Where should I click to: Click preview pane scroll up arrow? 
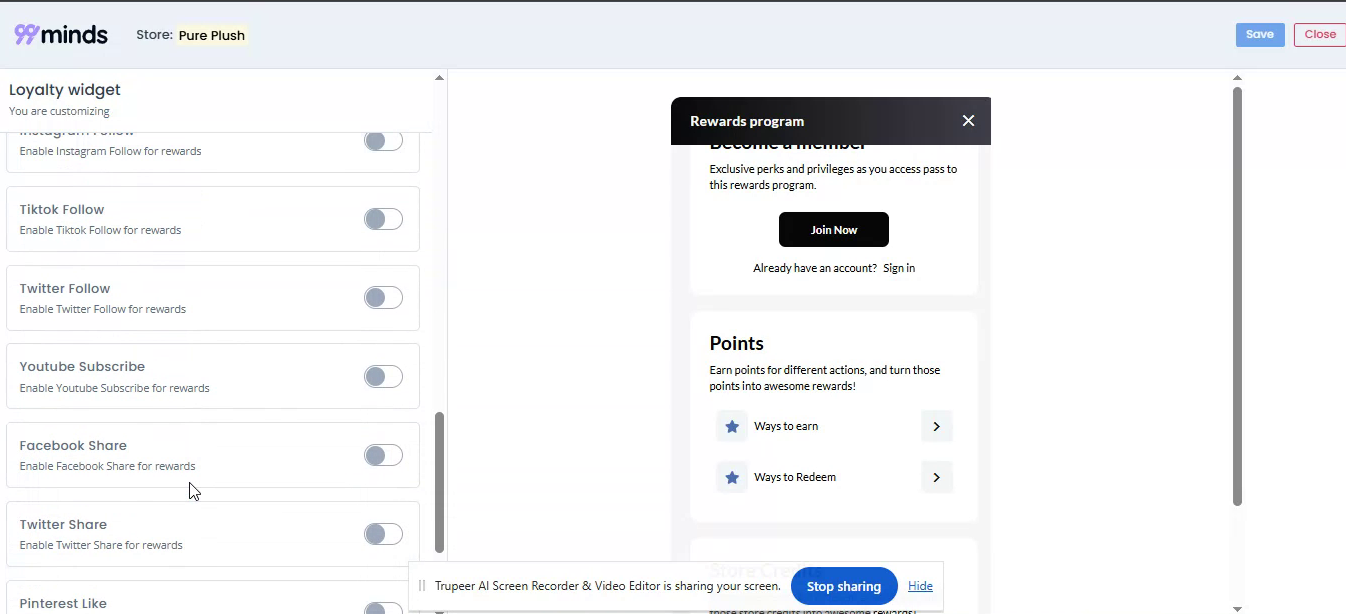point(1237,78)
